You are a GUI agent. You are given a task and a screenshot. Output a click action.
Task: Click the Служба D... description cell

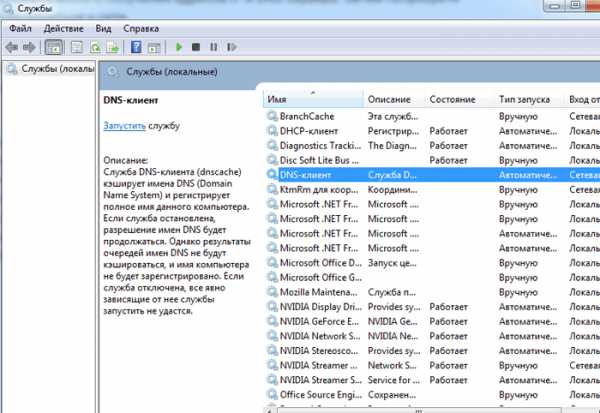tap(392, 175)
